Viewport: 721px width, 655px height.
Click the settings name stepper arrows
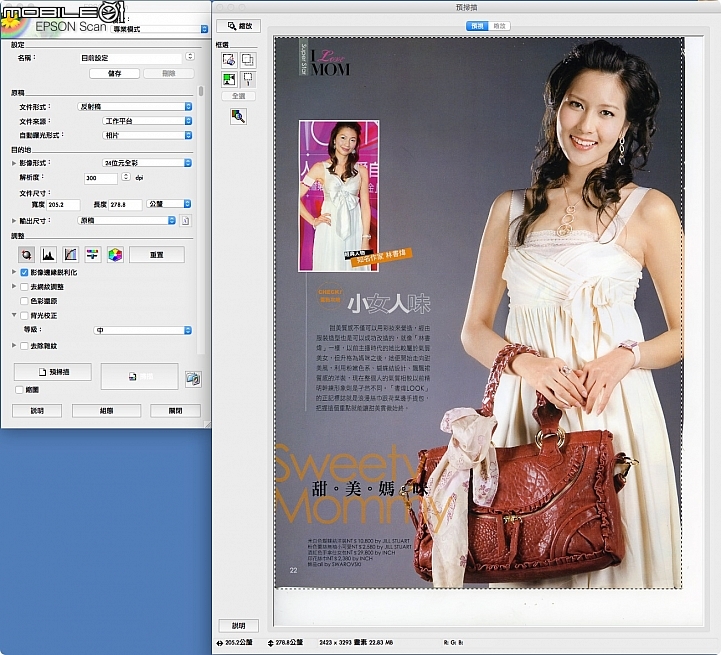190,57
